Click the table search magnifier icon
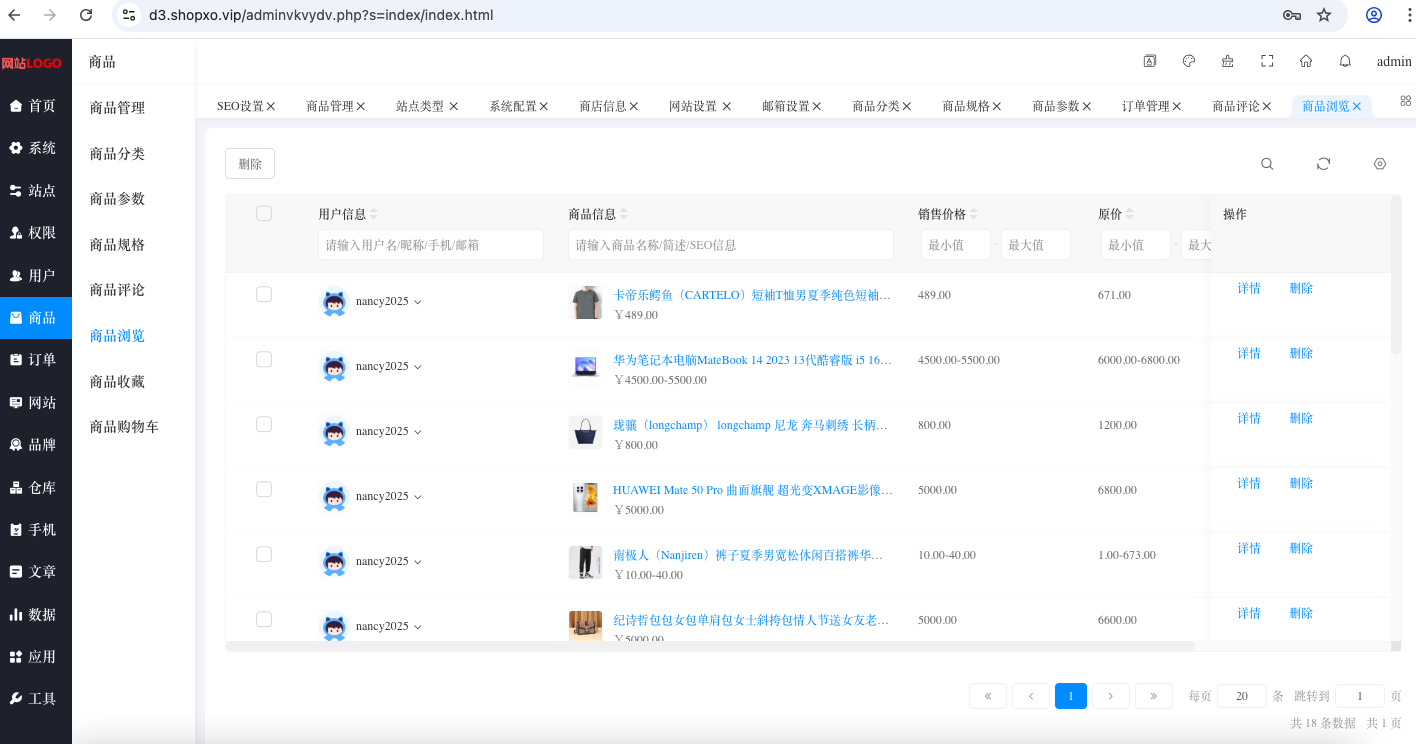 pyautogui.click(x=1267, y=164)
